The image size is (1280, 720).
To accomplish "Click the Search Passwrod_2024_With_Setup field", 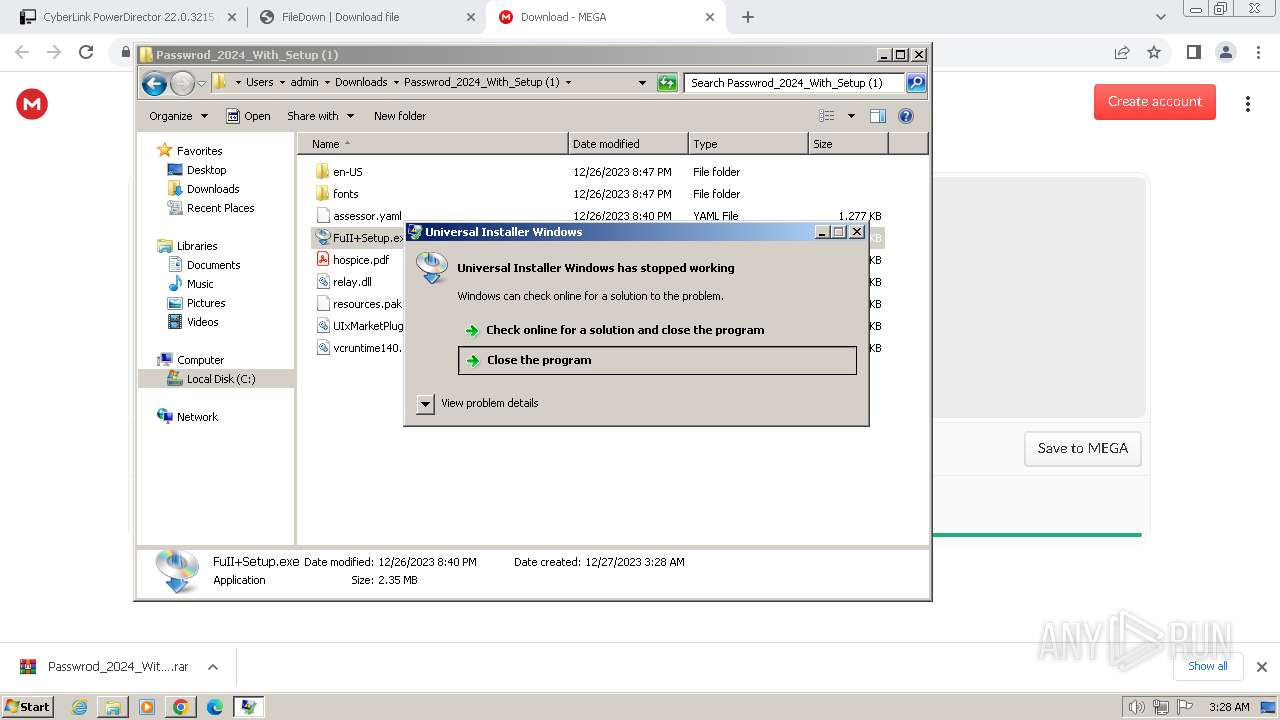I will click(x=795, y=83).
